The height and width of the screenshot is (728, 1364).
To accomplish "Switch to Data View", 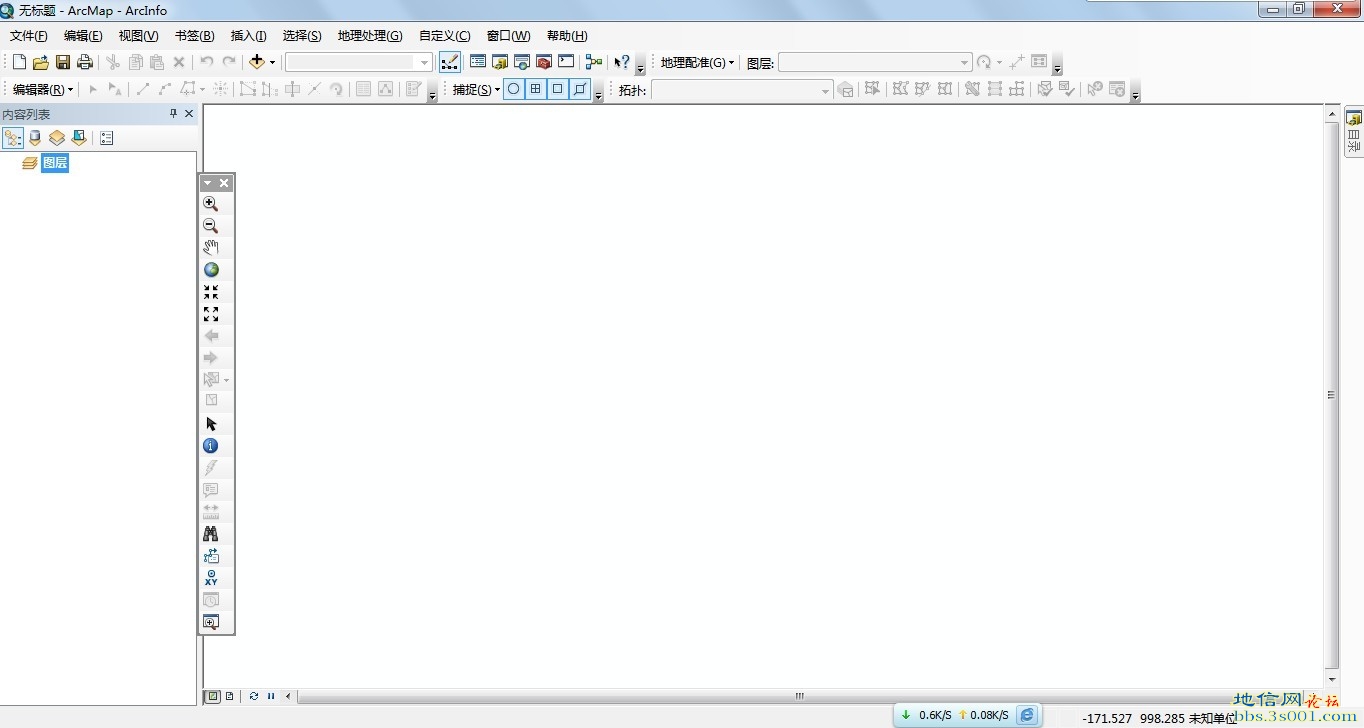I will [x=213, y=696].
